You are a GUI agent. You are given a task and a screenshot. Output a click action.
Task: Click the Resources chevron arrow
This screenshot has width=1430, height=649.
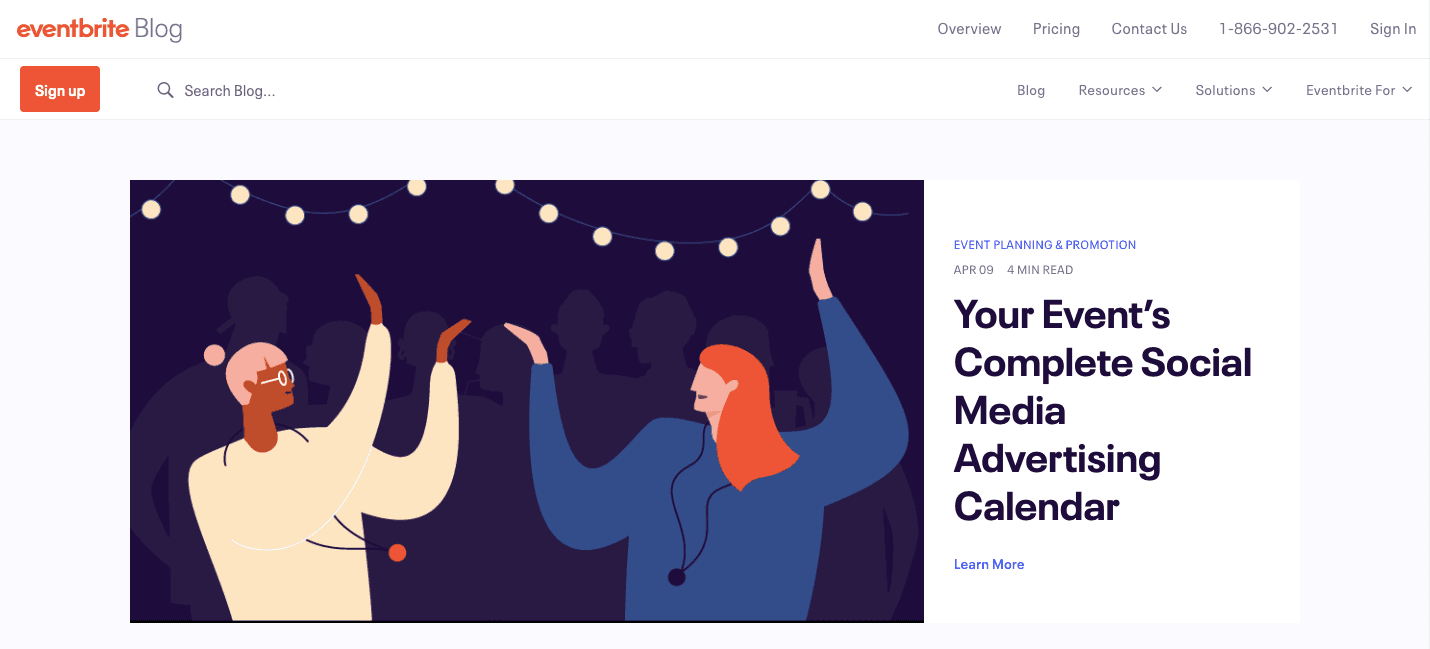tap(1158, 90)
